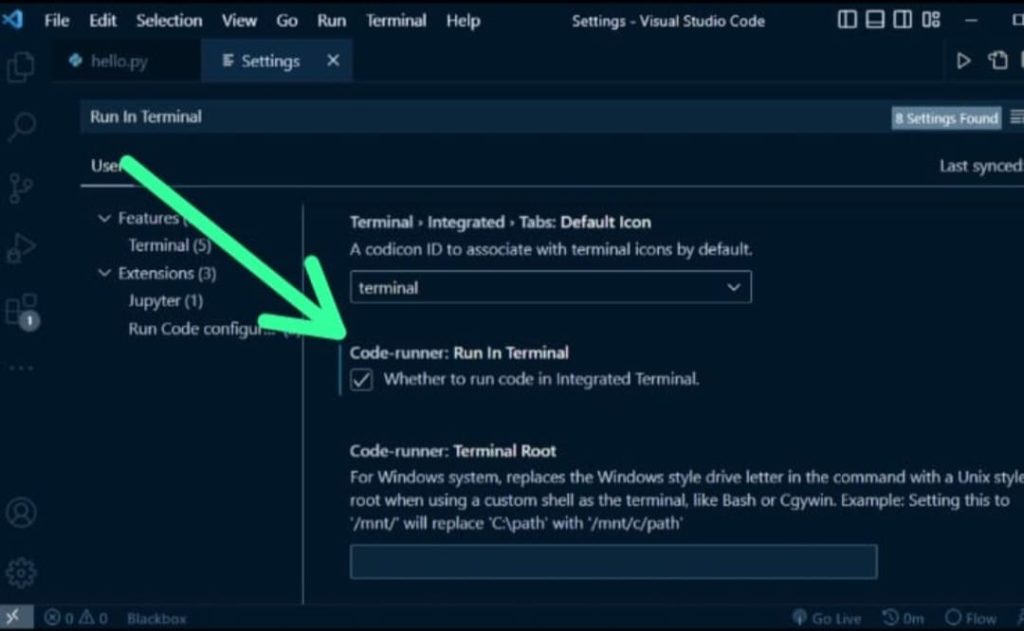Open the Default Icon terminal dropdown
The width and height of the screenshot is (1024, 631).
551,287
